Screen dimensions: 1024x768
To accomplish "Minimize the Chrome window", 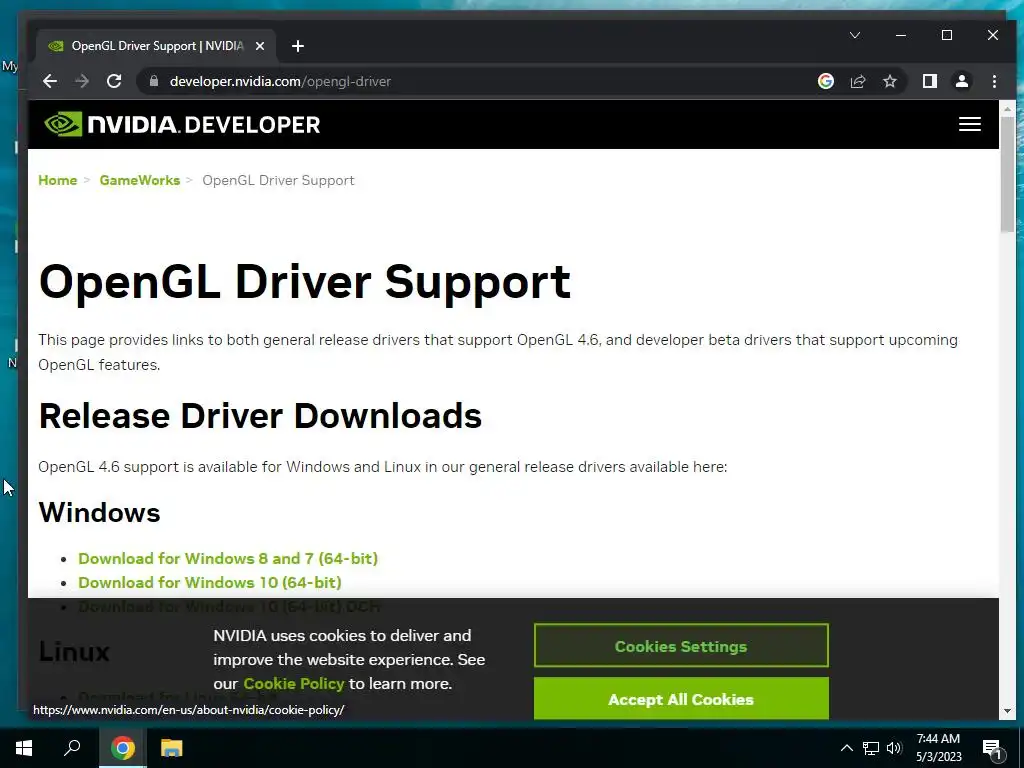I will [x=901, y=35].
